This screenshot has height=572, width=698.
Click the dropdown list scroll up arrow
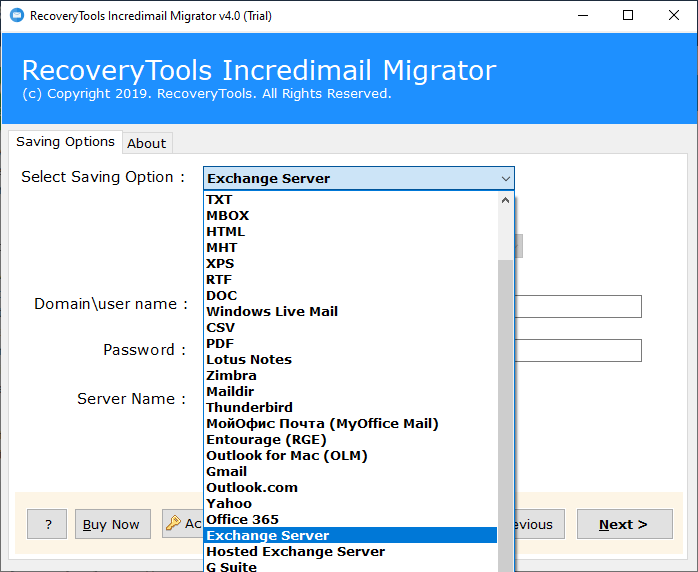coord(505,200)
